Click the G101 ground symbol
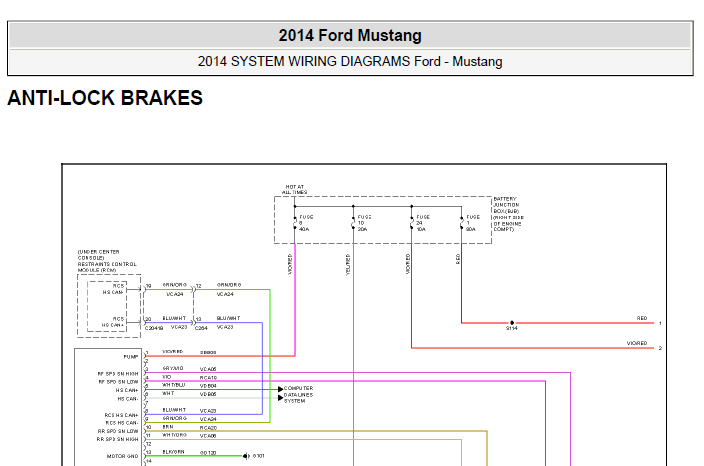This screenshot has width=704, height=466. click(x=246, y=456)
